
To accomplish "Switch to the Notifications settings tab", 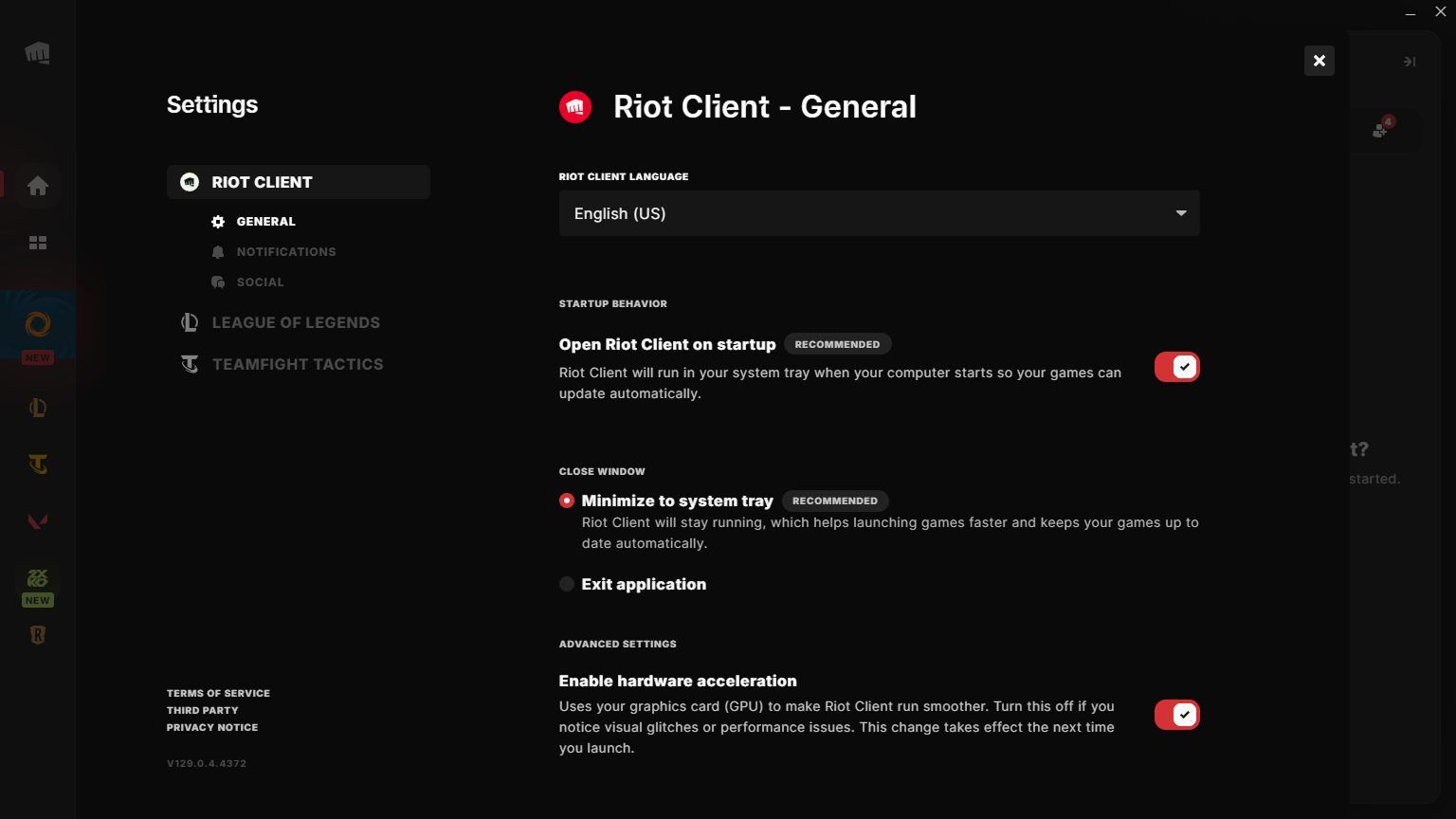I will [x=286, y=251].
